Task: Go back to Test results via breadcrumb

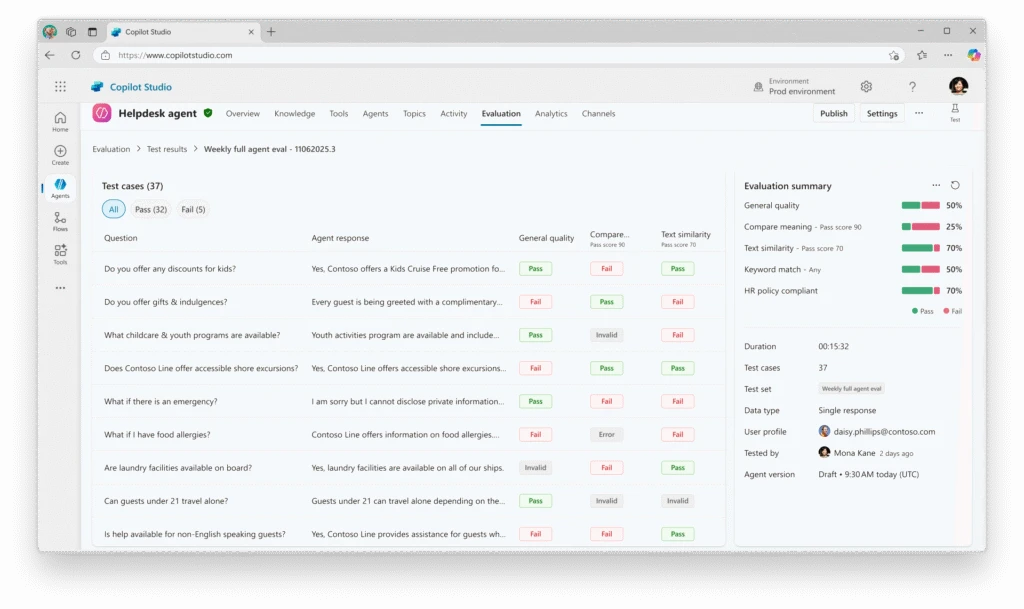Action: (166, 148)
